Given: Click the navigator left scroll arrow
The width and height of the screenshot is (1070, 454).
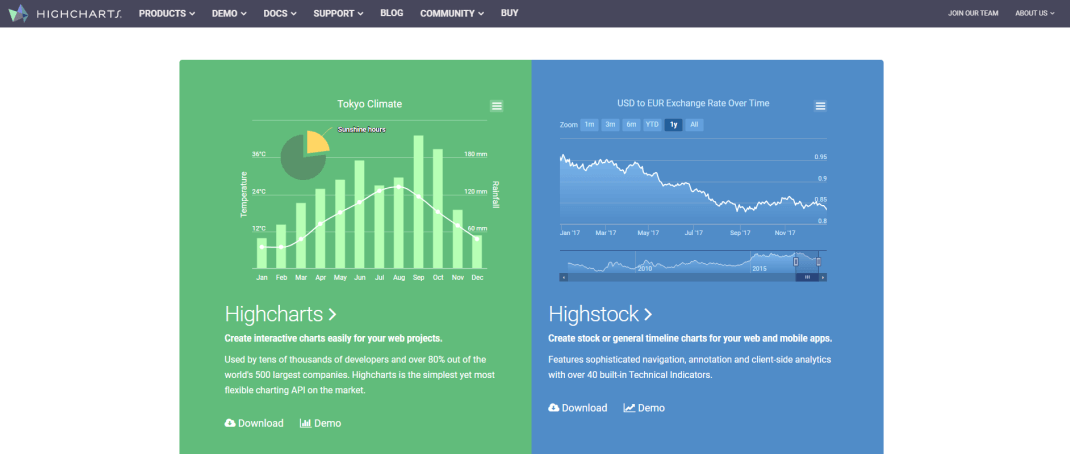Looking at the screenshot, I should (563, 277).
